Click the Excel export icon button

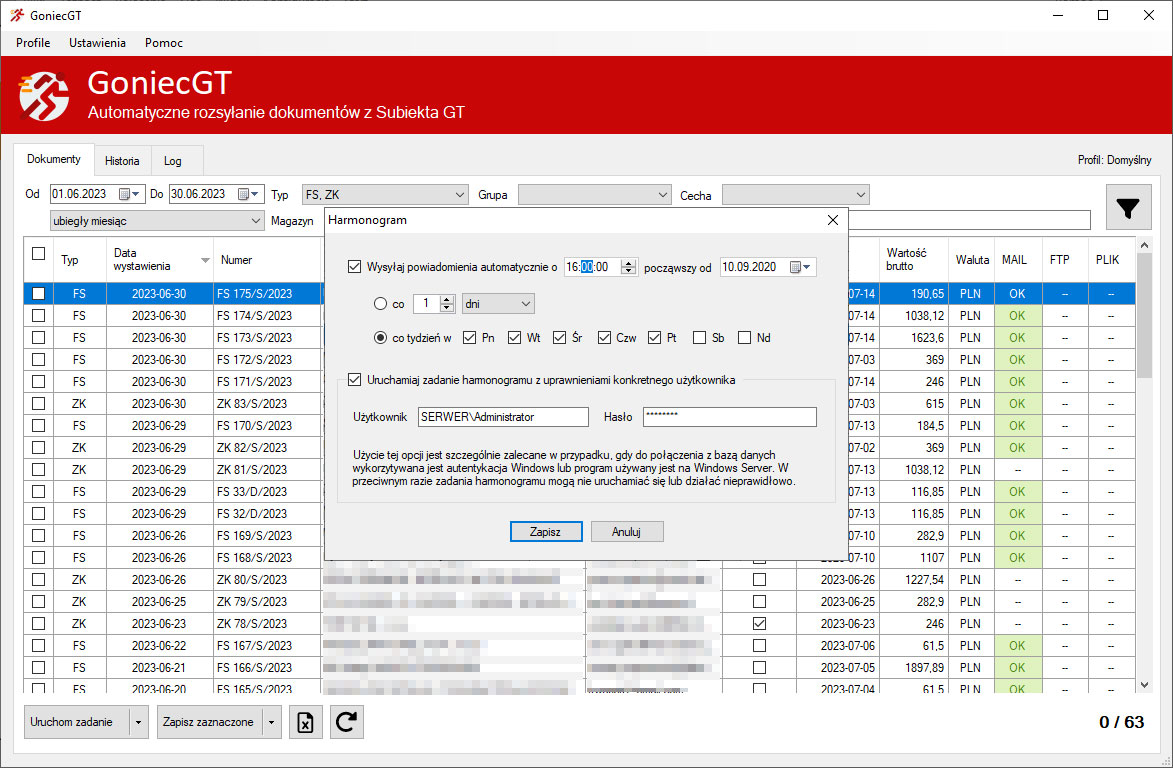(305, 722)
